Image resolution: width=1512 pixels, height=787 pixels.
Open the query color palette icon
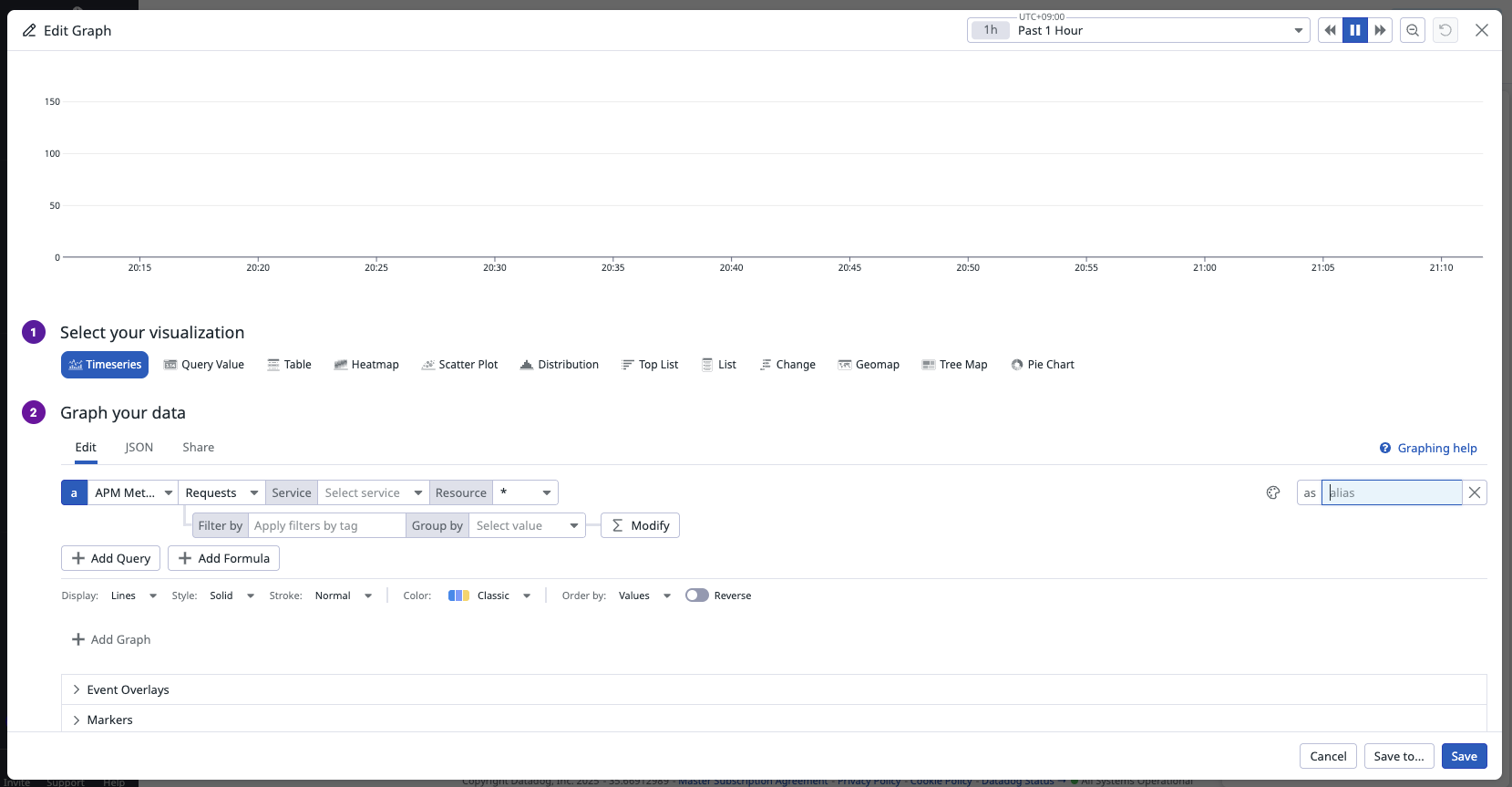point(1273,492)
